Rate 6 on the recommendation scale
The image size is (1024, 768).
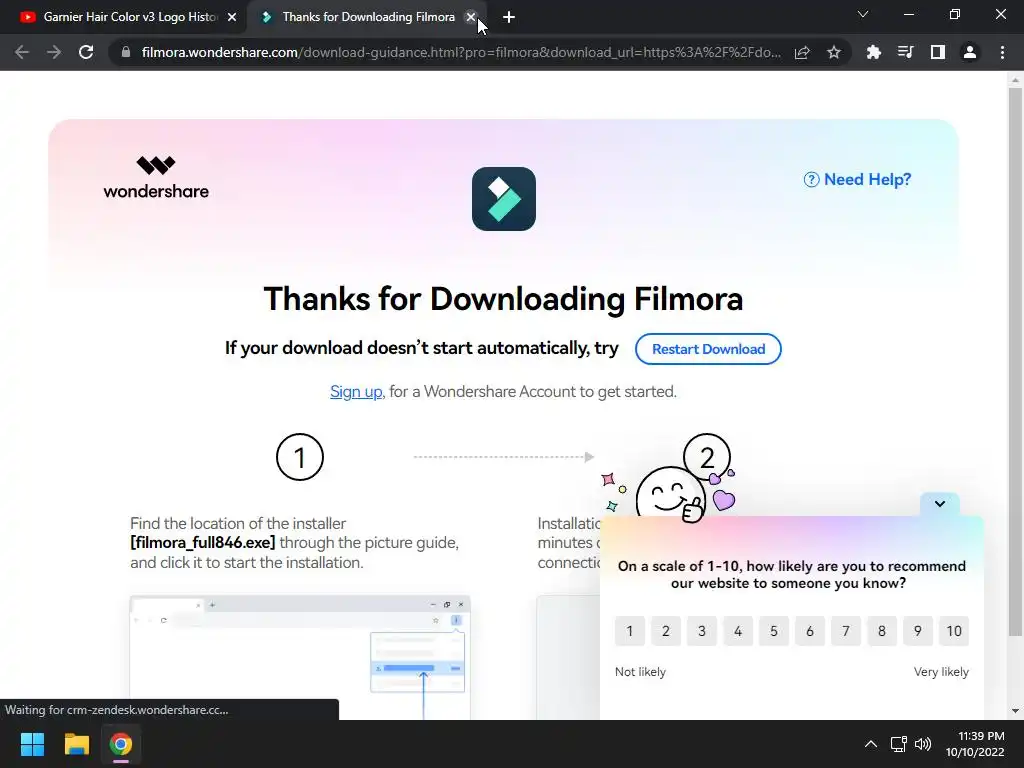(x=810, y=631)
